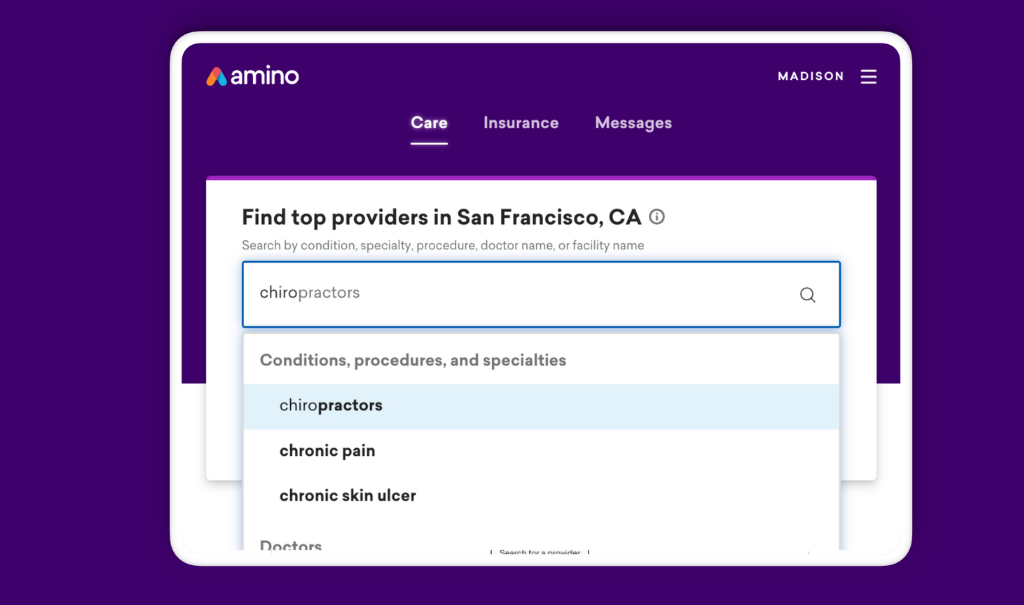The height and width of the screenshot is (605, 1024).
Task: Click the colorful A mark in the Amino logo
Action: click(x=216, y=76)
